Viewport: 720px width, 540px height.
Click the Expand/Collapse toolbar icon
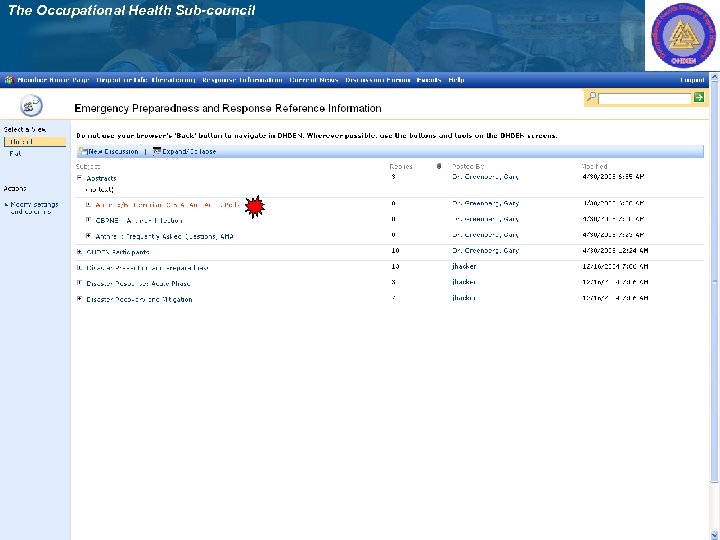click(x=157, y=151)
